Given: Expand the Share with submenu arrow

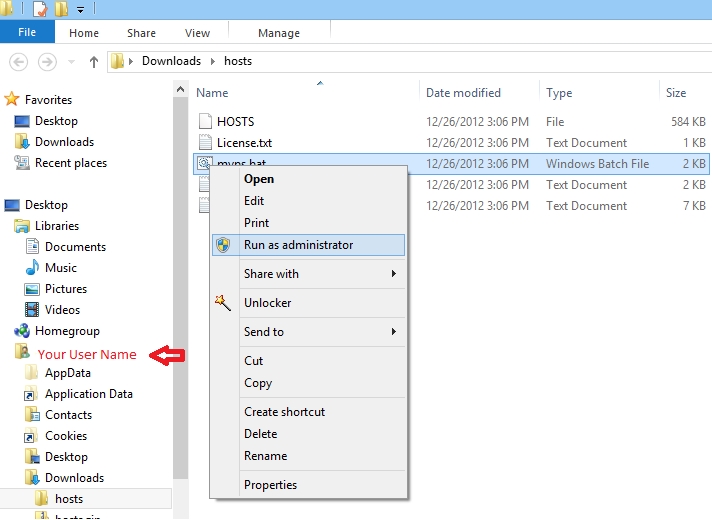Looking at the screenshot, I should (394, 273).
